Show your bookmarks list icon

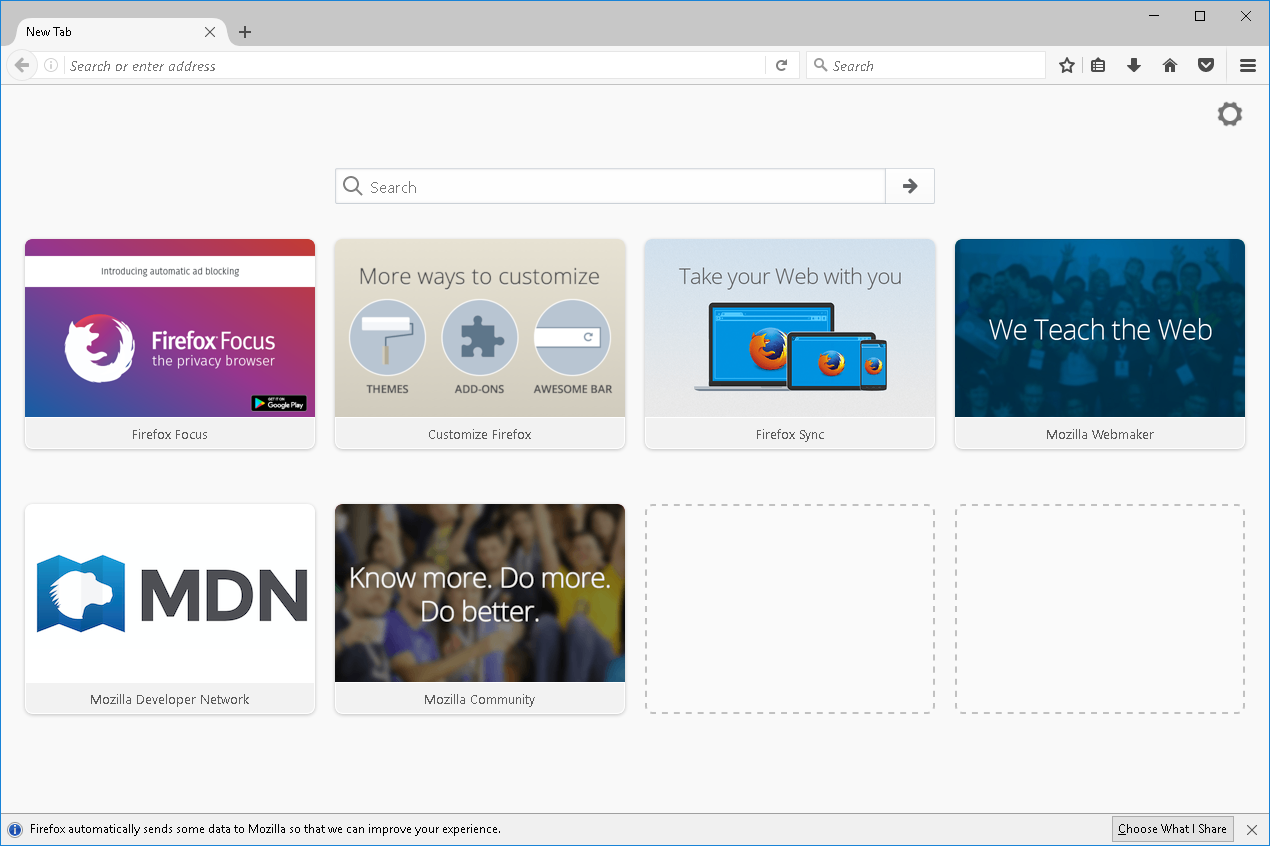(1098, 66)
